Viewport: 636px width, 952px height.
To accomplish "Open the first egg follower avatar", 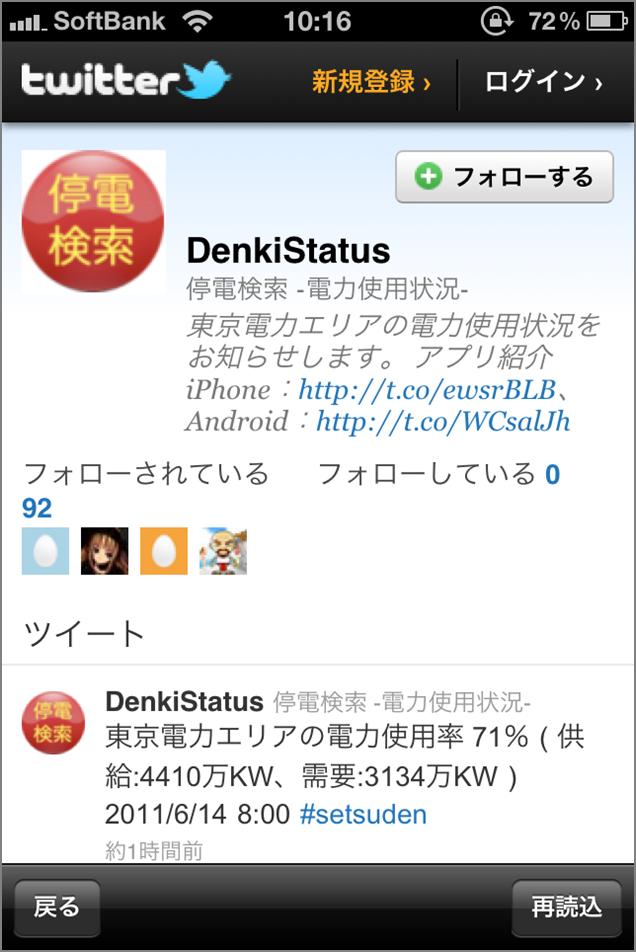I will [x=46, y=551].
